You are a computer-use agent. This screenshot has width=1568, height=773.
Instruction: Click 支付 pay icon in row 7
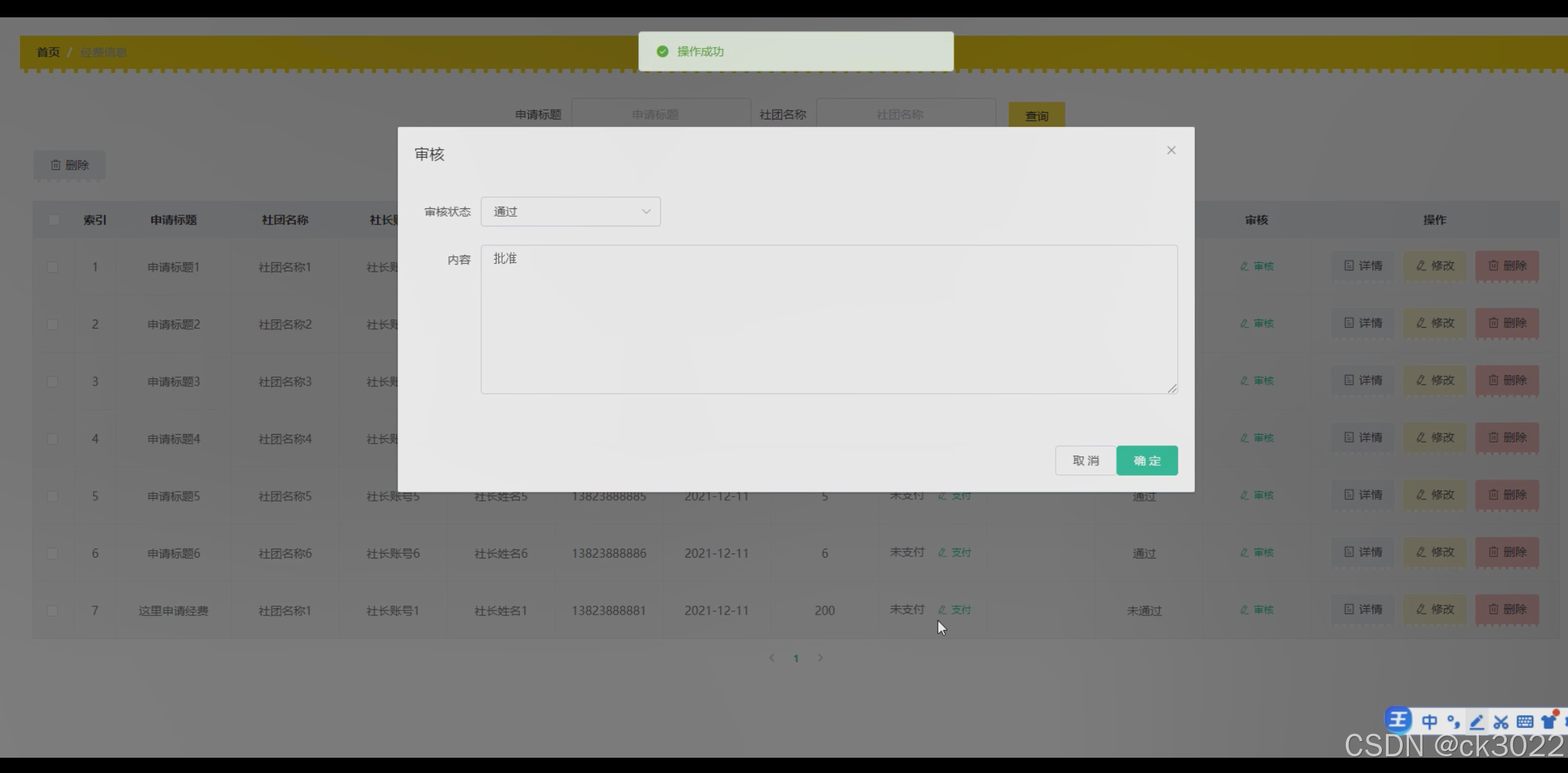pyautogui.click(x=954, y=610)
